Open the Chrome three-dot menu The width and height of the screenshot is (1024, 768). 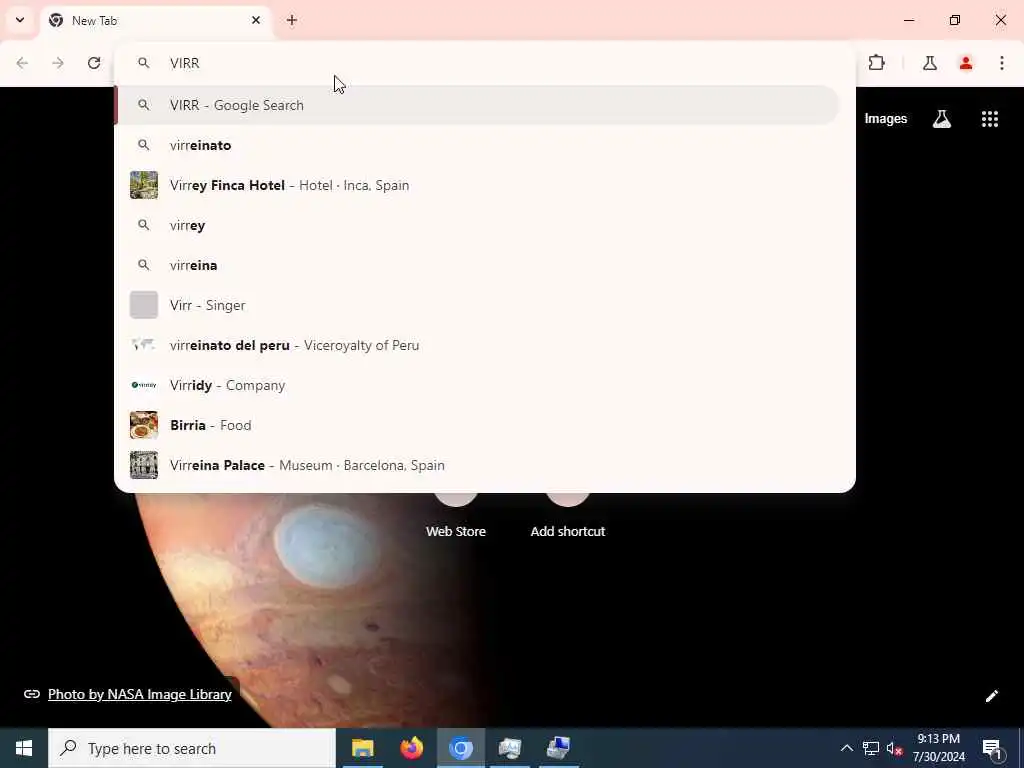[1002, 63]
